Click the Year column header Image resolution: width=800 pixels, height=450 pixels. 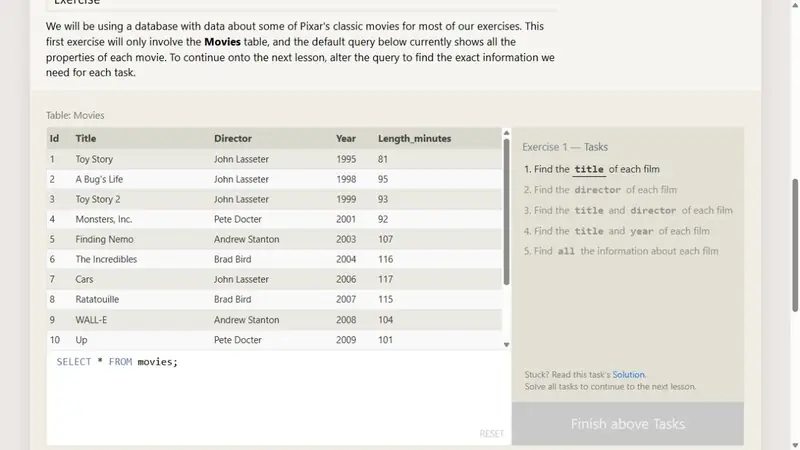[x=346, y=138]
